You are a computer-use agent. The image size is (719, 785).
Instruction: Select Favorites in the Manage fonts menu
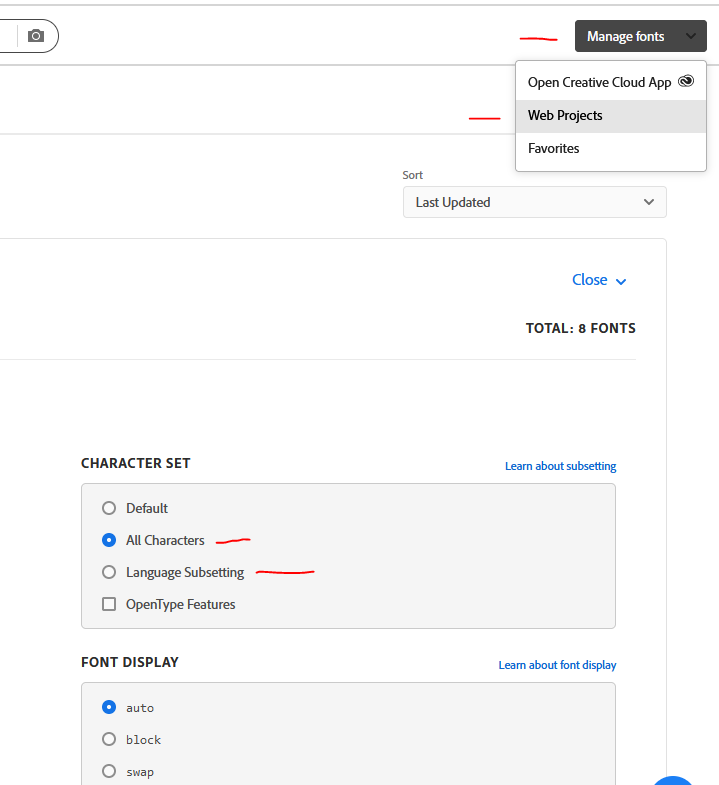coord(553,149)
